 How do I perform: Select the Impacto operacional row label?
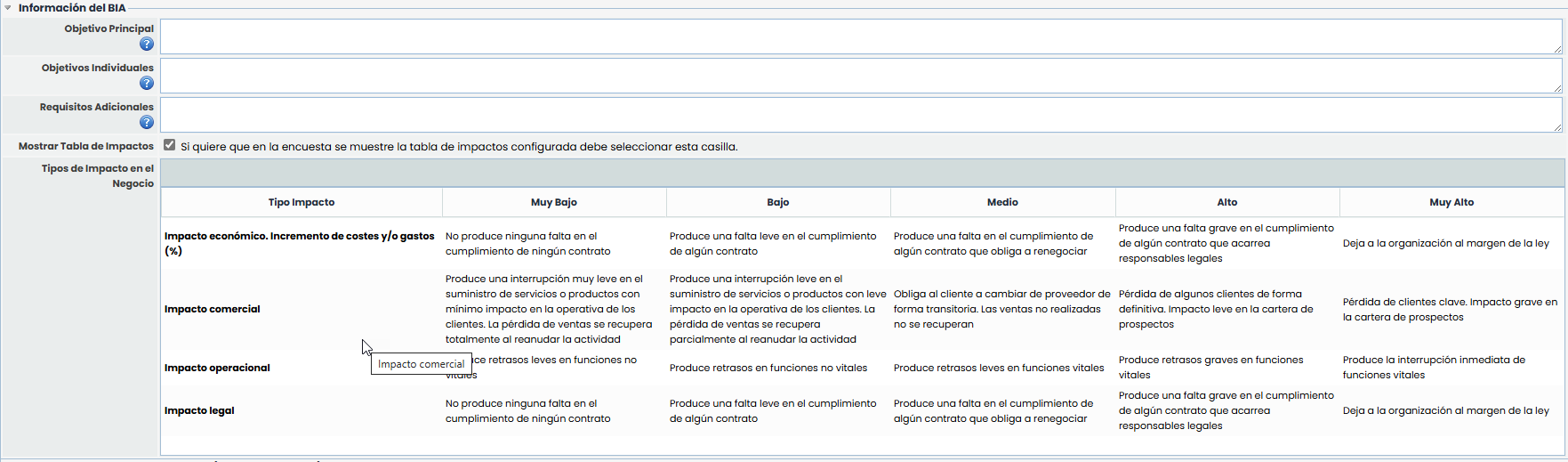point(217,368)
